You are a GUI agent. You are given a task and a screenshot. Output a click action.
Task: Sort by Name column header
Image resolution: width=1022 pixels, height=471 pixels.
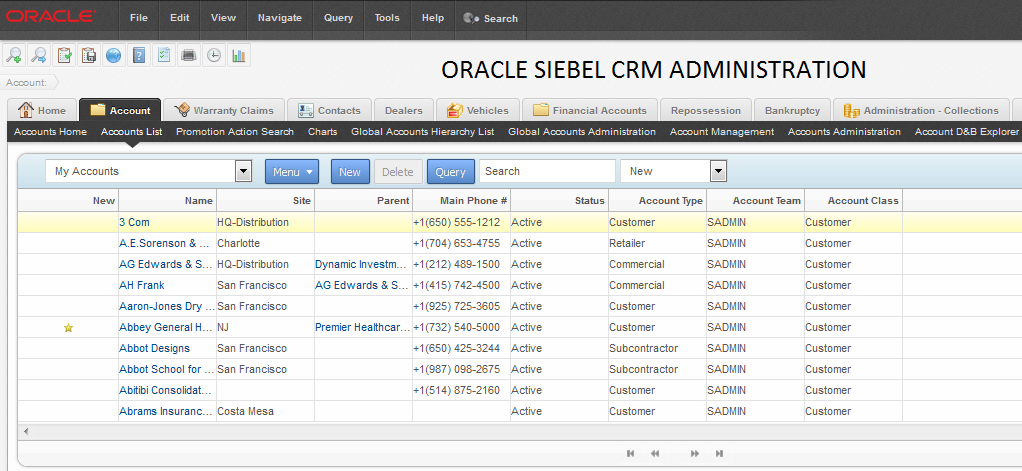[167, 201]
